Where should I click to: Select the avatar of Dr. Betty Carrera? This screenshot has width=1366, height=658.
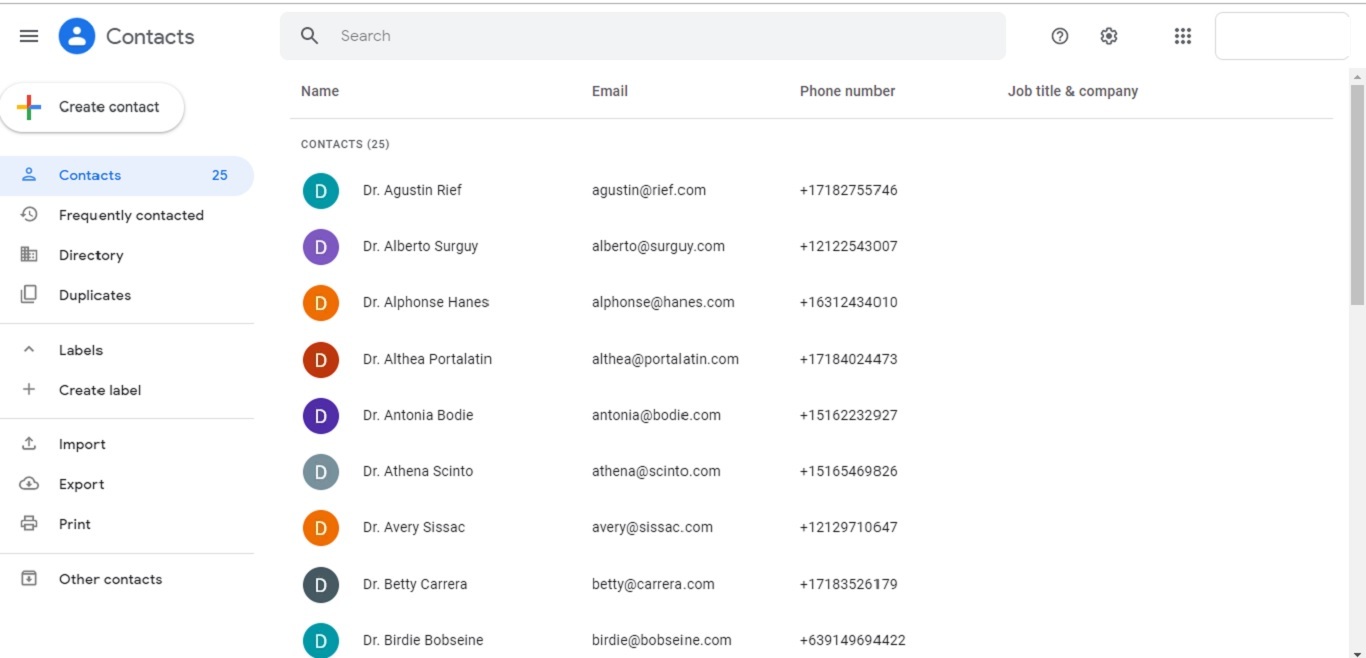[x=321, y=584]
